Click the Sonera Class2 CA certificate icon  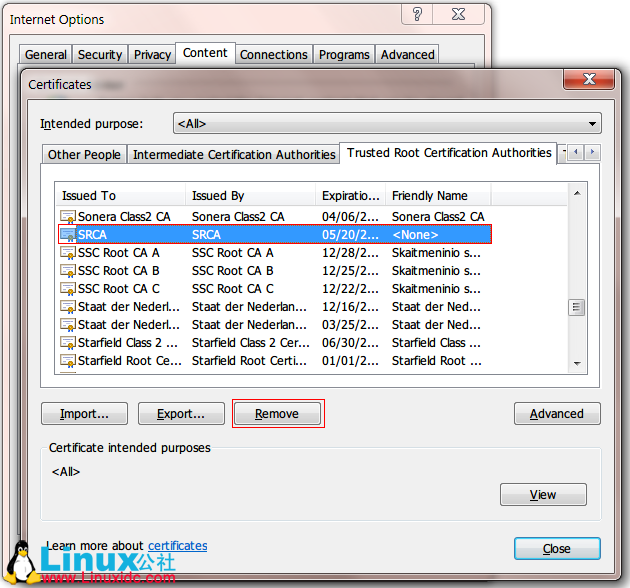tap(68, 217)
